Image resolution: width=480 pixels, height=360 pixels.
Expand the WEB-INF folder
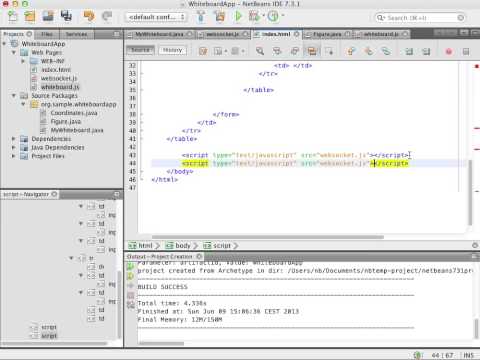point(23,61)
